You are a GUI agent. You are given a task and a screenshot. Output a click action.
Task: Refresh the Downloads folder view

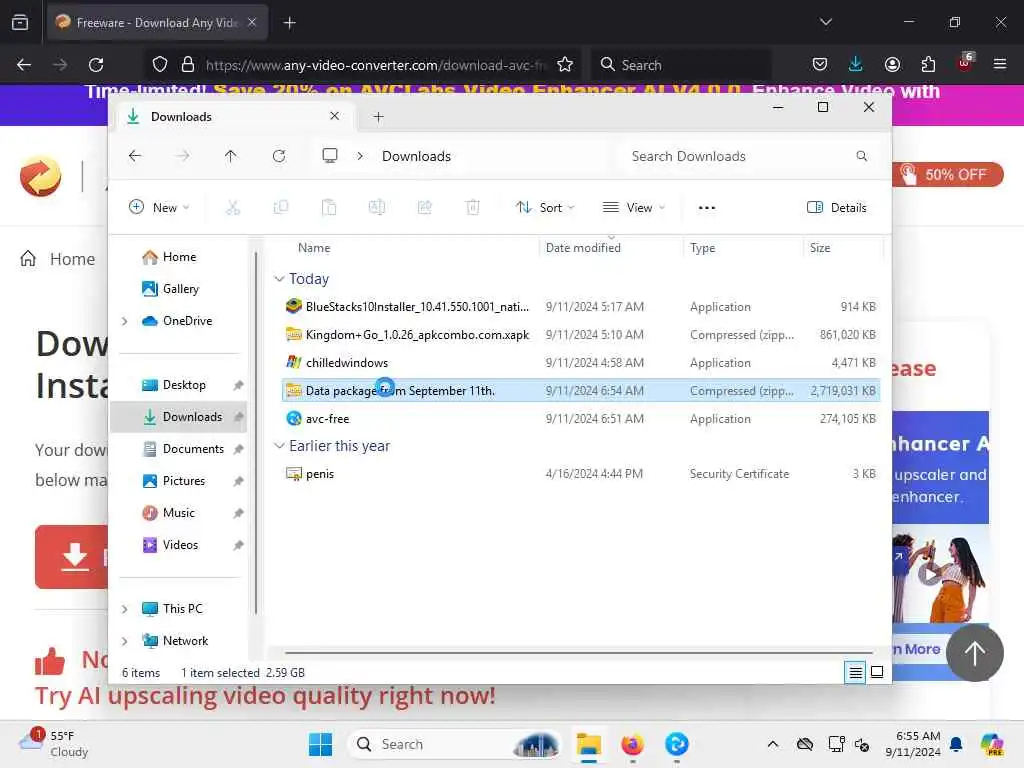(x=279, y=156)
